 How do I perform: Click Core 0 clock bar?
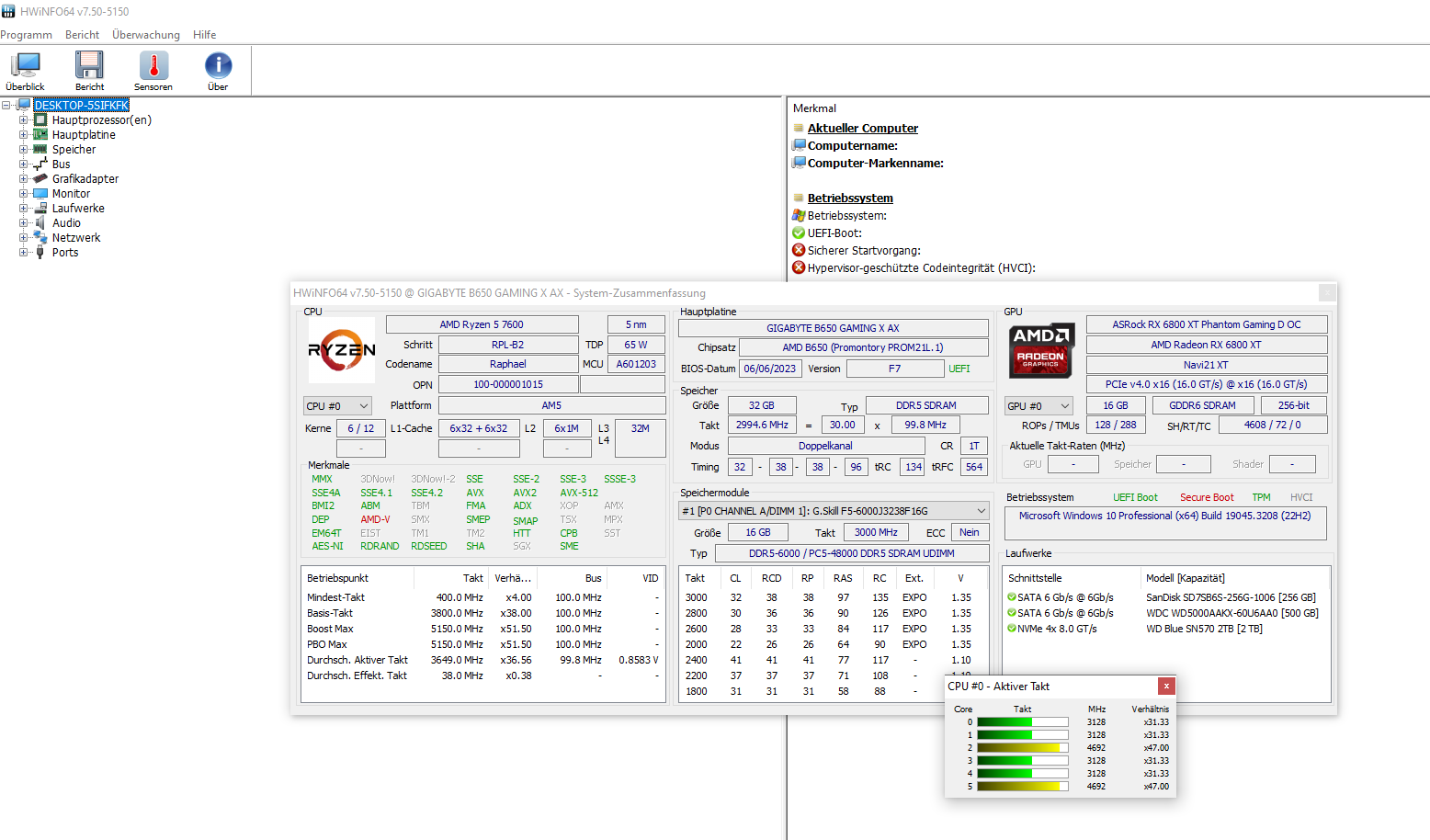[1023, 722]
